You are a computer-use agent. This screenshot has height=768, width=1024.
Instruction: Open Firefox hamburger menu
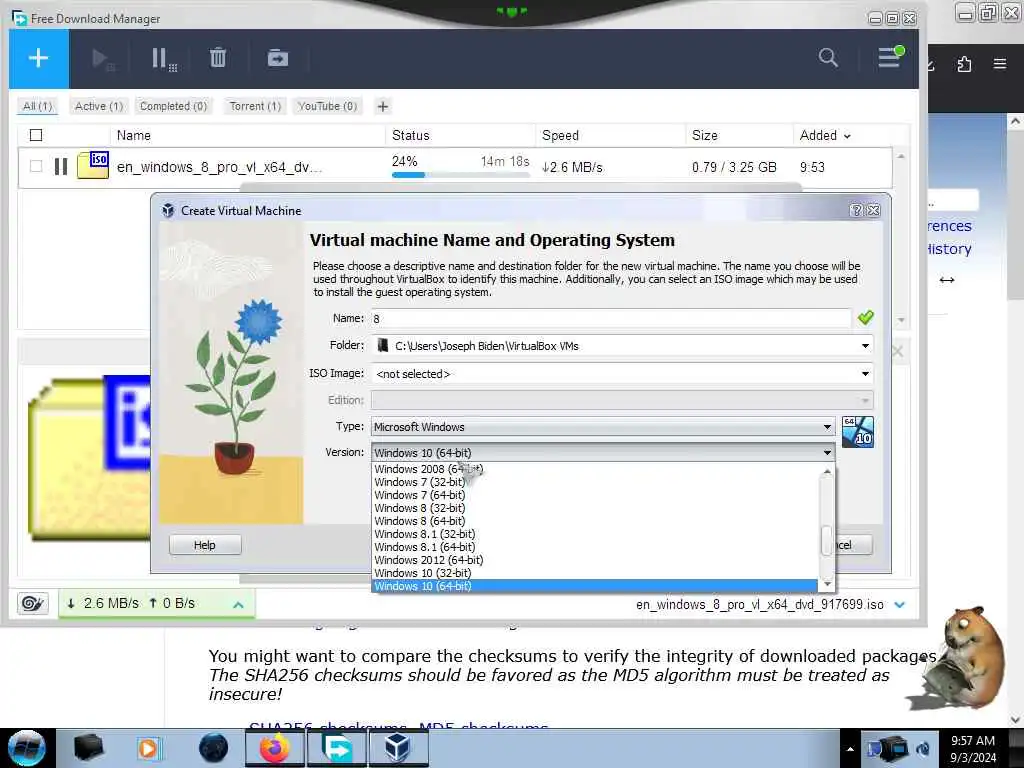pos(1000,64)
